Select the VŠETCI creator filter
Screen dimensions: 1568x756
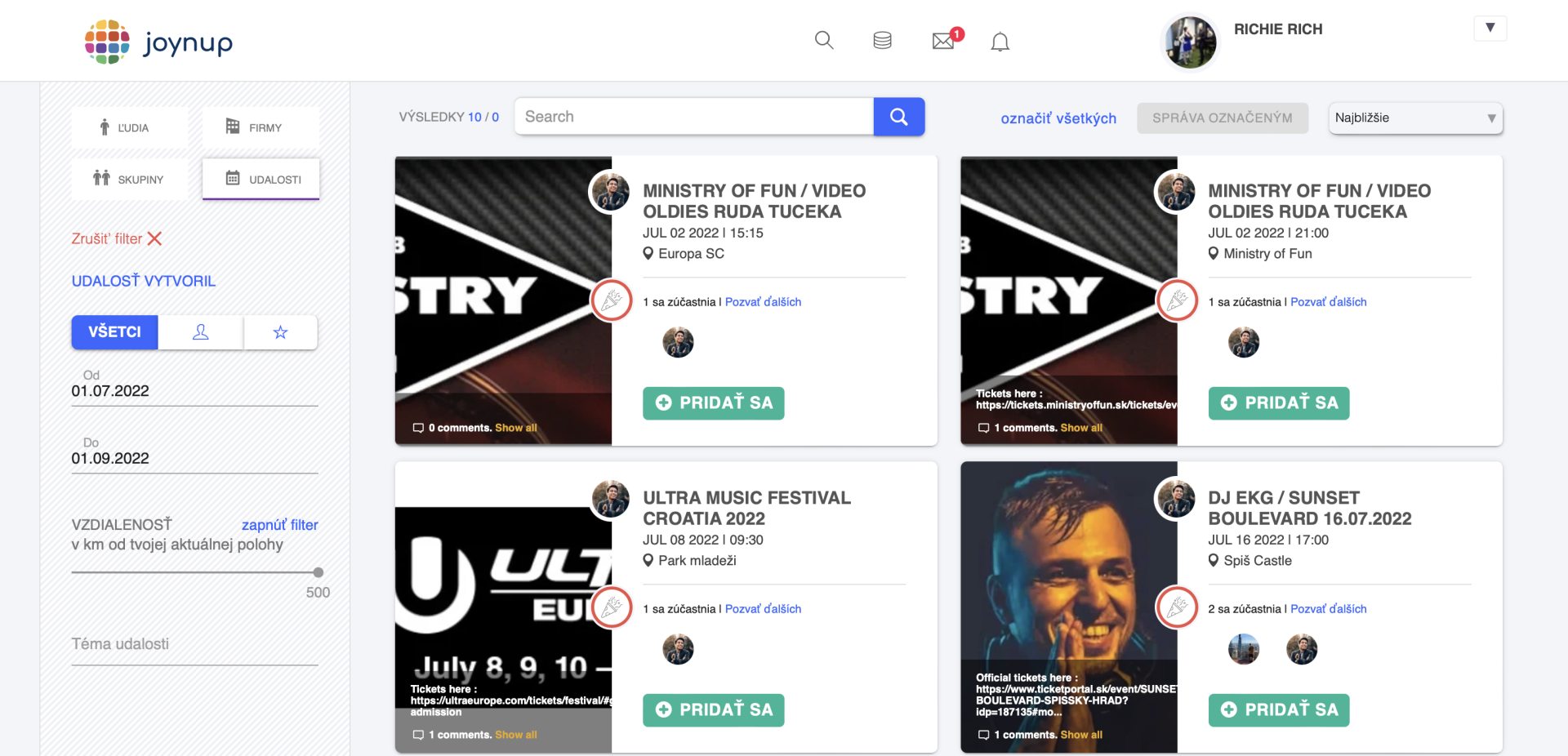pyautogui.click(x=114, y=332)
